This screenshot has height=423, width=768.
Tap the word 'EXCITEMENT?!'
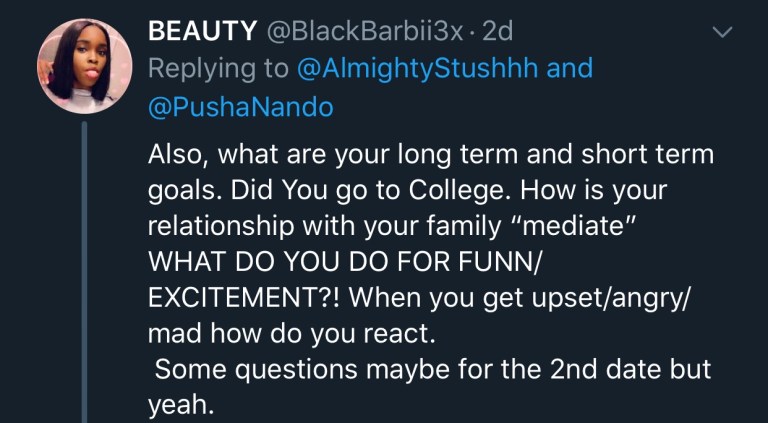pyautogui.click(x=248, y=298)
